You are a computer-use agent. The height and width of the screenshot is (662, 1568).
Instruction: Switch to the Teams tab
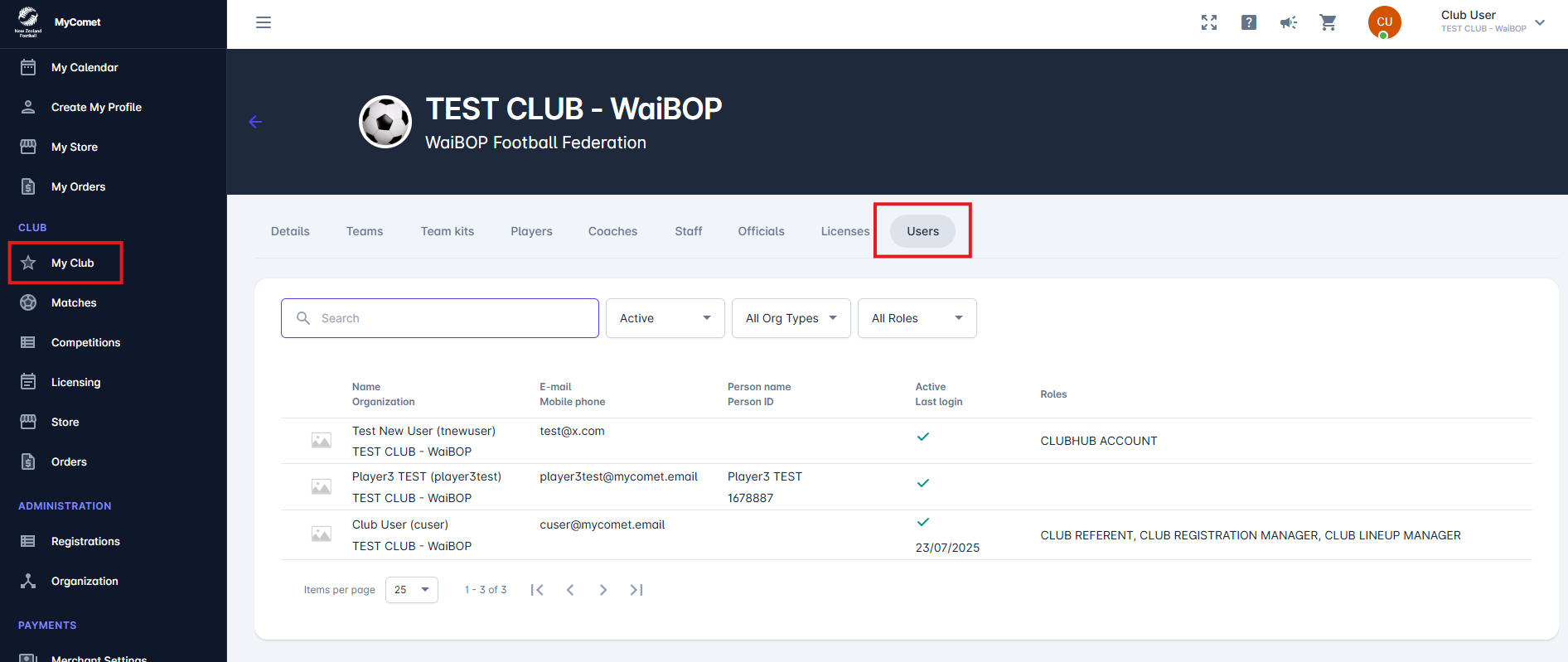pyautogui.click(x=365, y=231)
